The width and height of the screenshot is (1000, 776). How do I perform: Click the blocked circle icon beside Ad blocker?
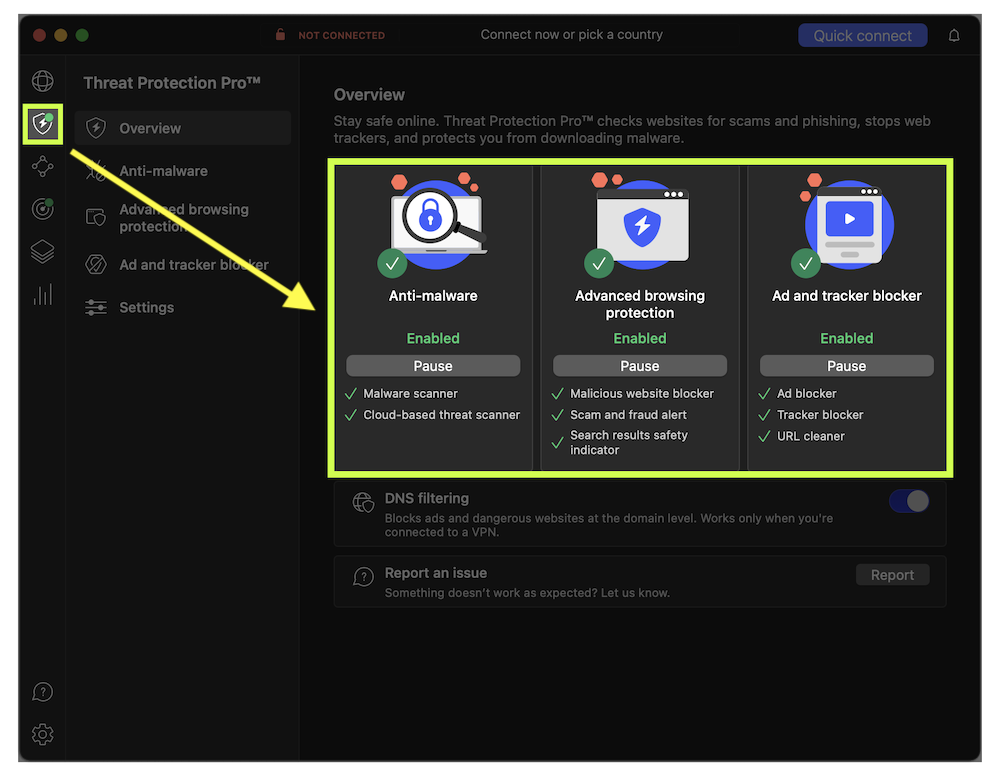point(96,264)
